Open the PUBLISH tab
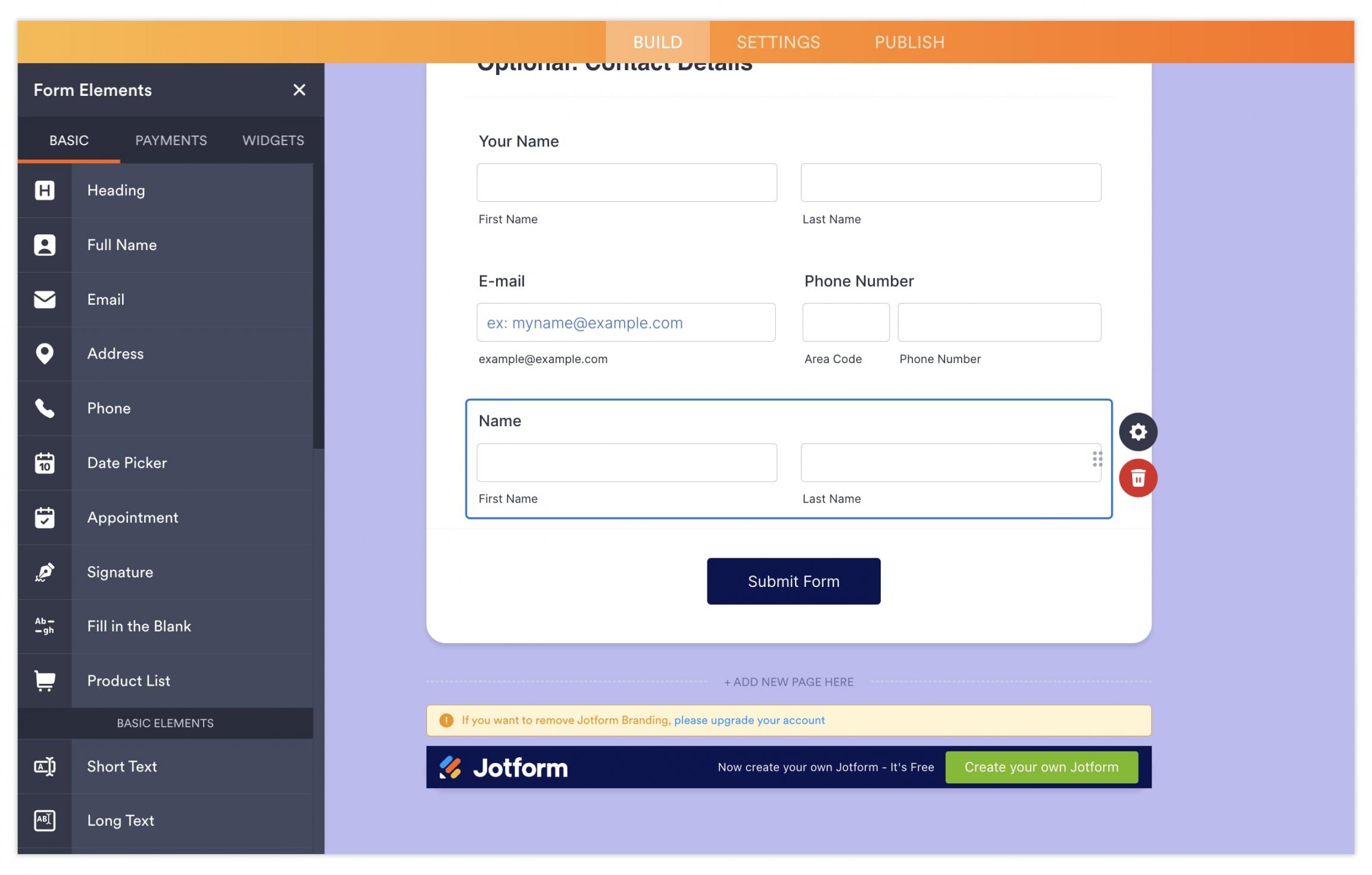Viewport: 1372px width, 875px height. pyautogui.click(x=909, y=42)
